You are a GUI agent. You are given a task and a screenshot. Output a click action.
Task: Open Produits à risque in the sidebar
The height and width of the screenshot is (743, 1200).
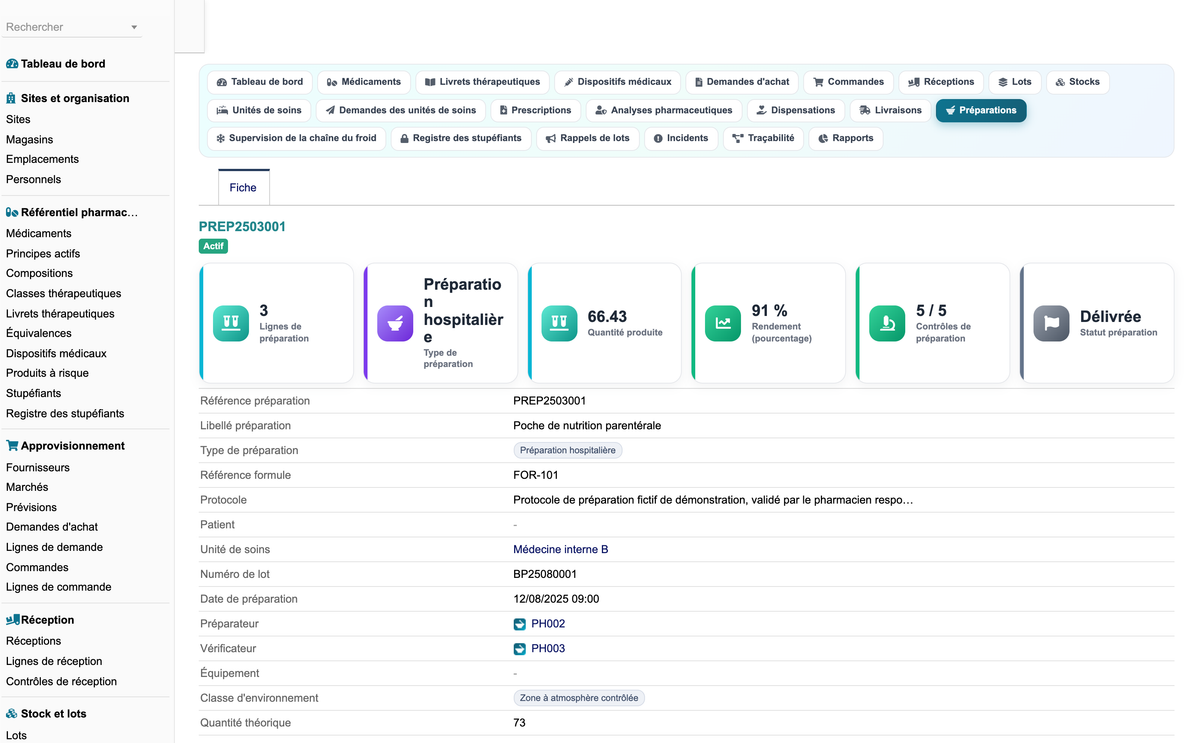pyautogui.click(x=47, y=374)
